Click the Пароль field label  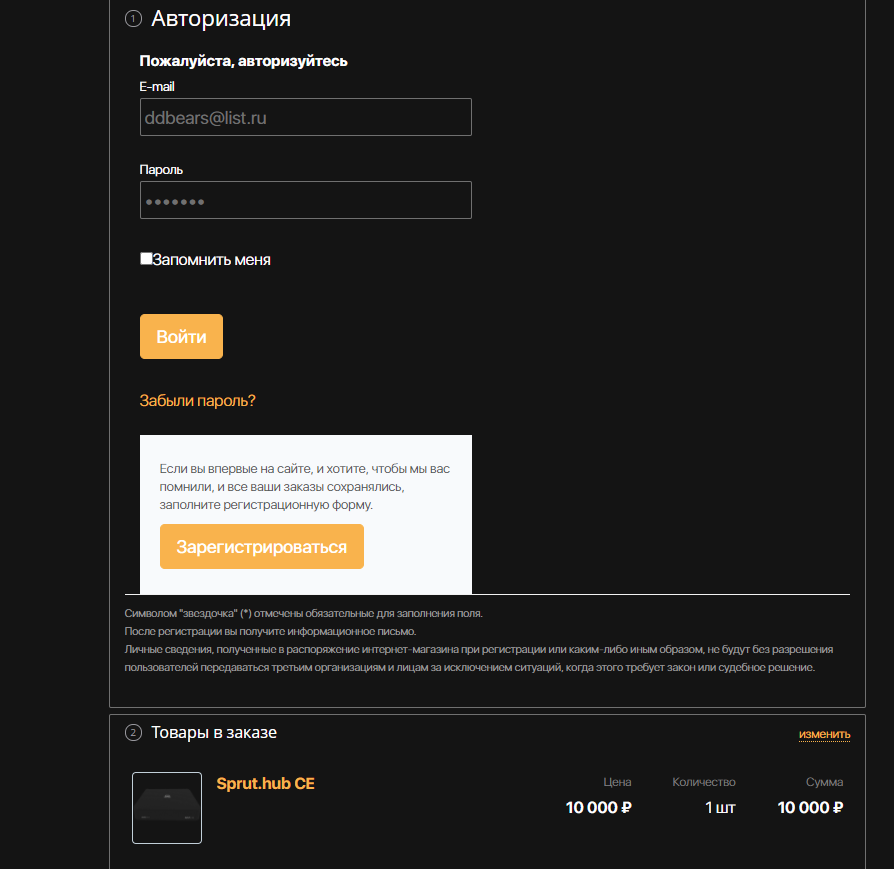pos(161,170)
